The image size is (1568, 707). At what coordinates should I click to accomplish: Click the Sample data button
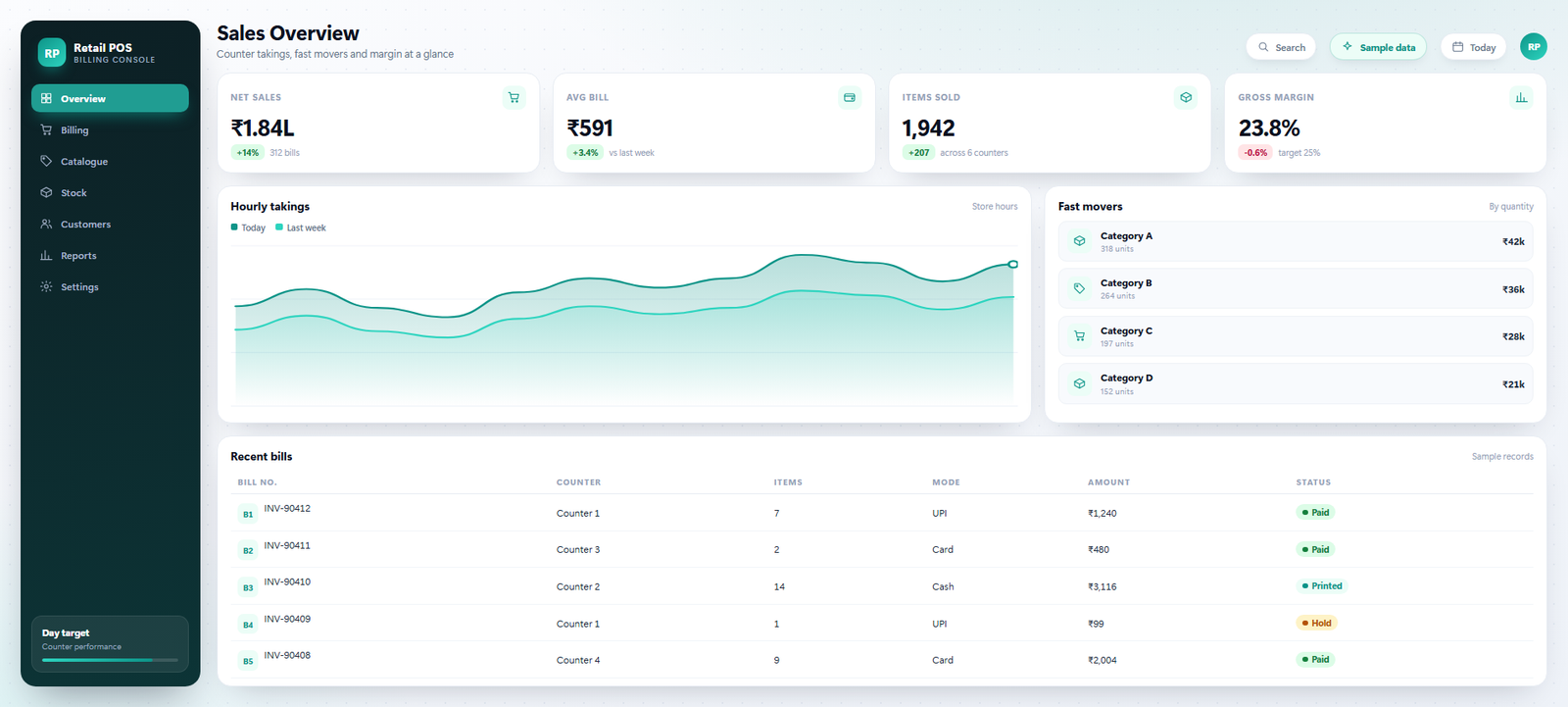pos(1378,47)
